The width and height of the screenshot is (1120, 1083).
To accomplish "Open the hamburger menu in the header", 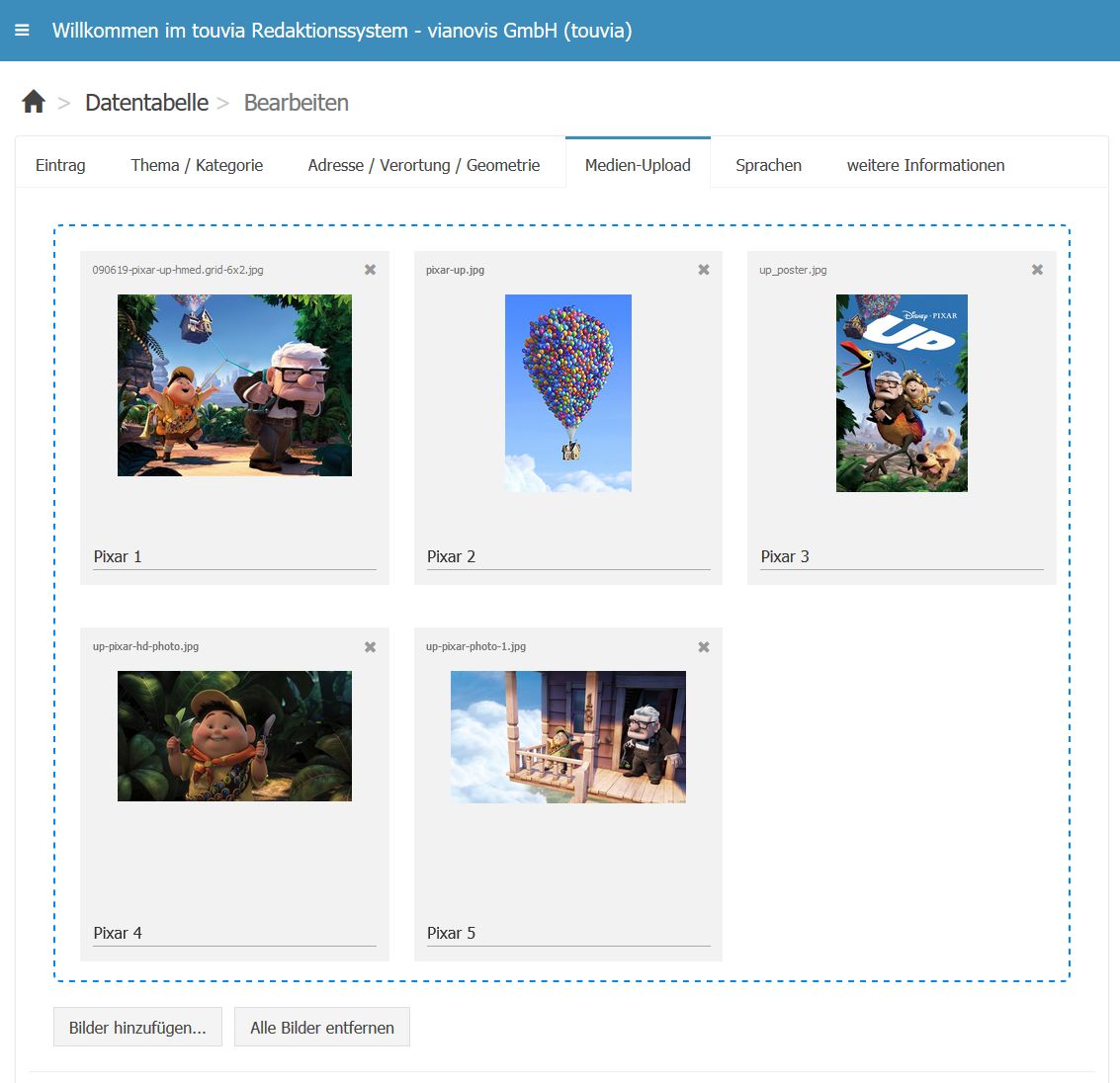I will tap(22, 30).
